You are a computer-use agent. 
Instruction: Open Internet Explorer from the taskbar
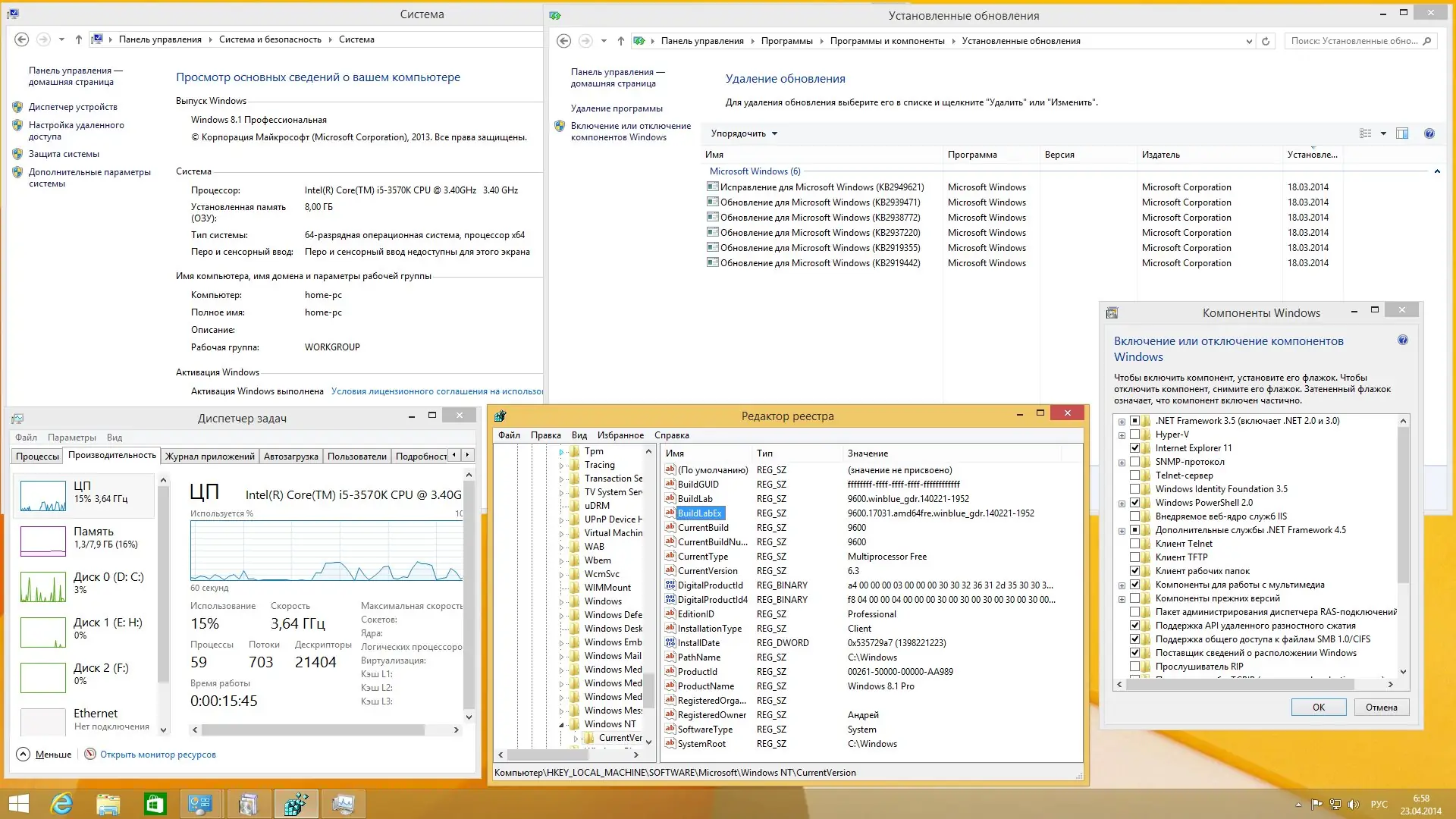pos(61,804)
